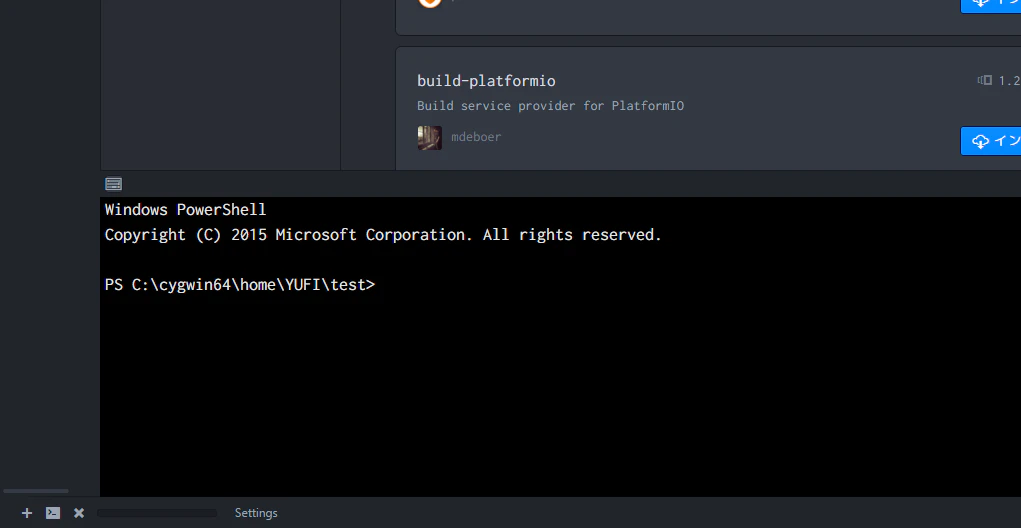
Task: Open the Settings tab in status bar
Action: pyautogui.click(x=256, y=513)
